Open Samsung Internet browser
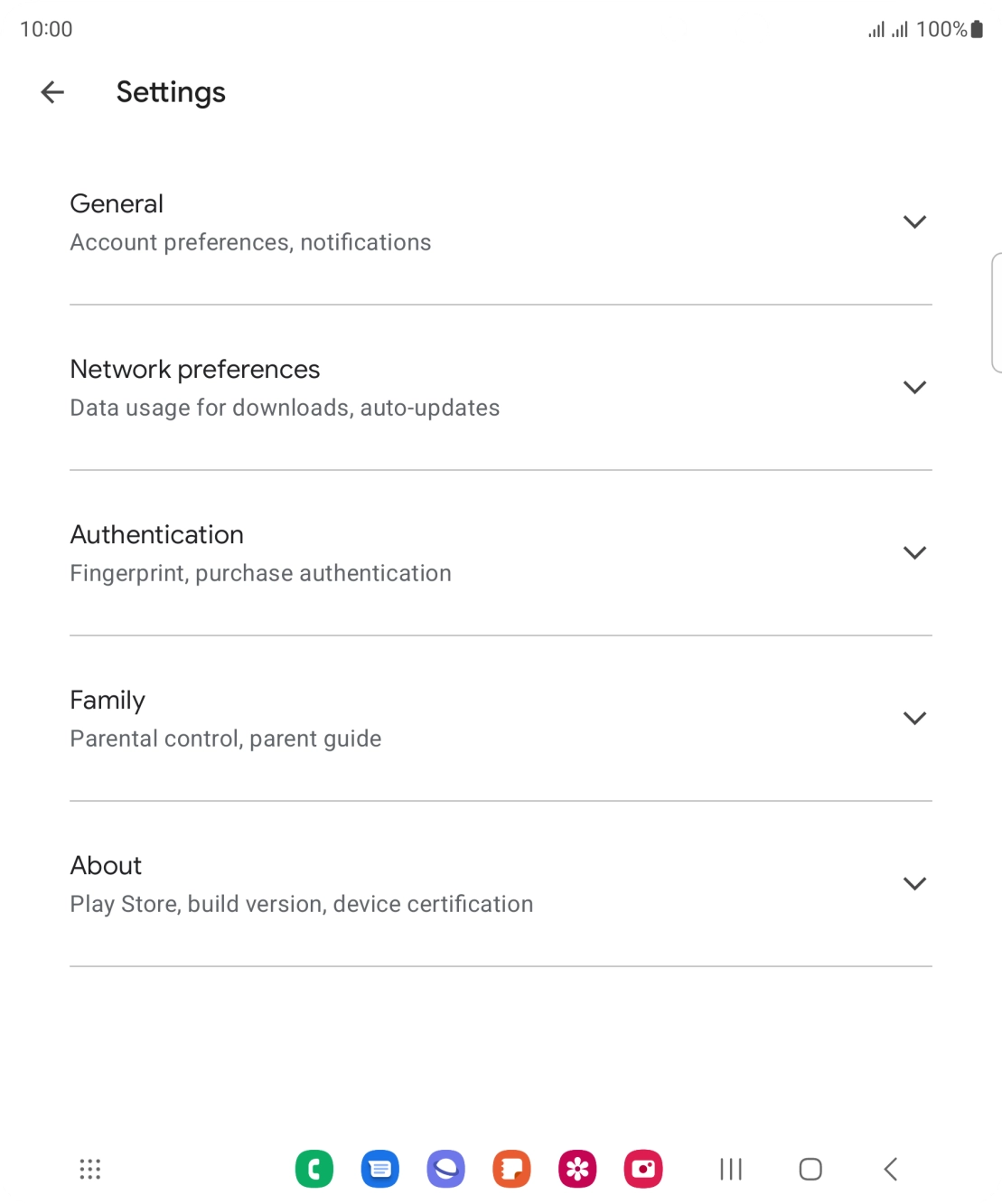Screen dimensions: 1002x1204 point(445,1169)
